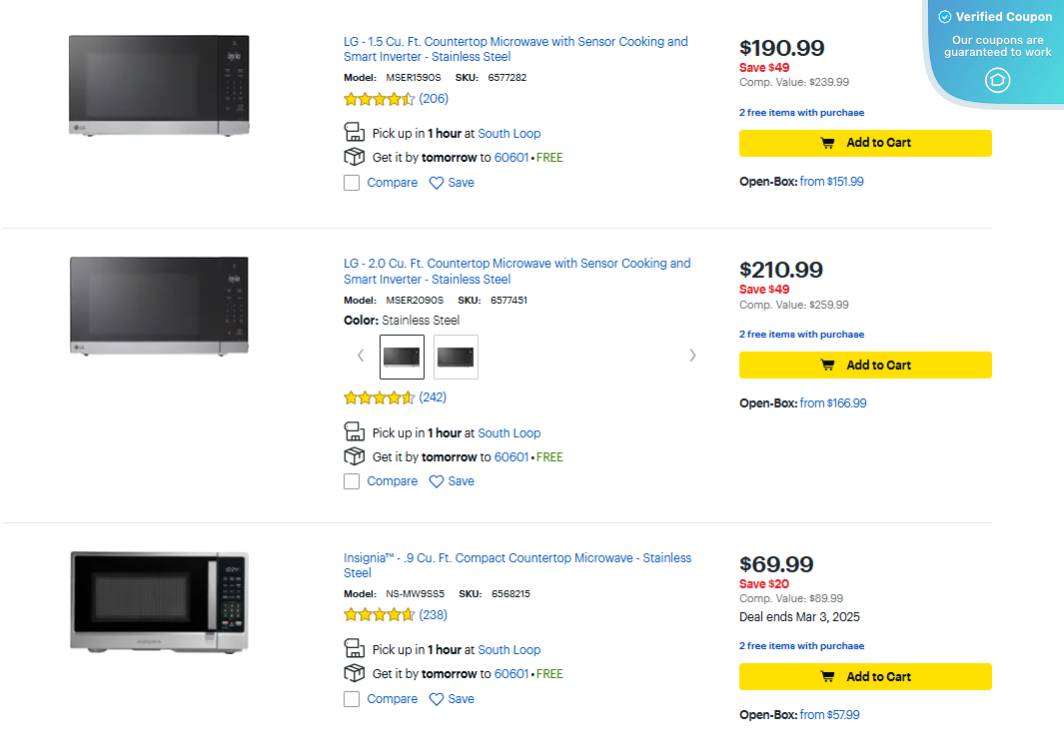Screen dimensions: 1064x748
Task: Click the left carousel arrow on the LG 2.0 listing
Action: 360,355
